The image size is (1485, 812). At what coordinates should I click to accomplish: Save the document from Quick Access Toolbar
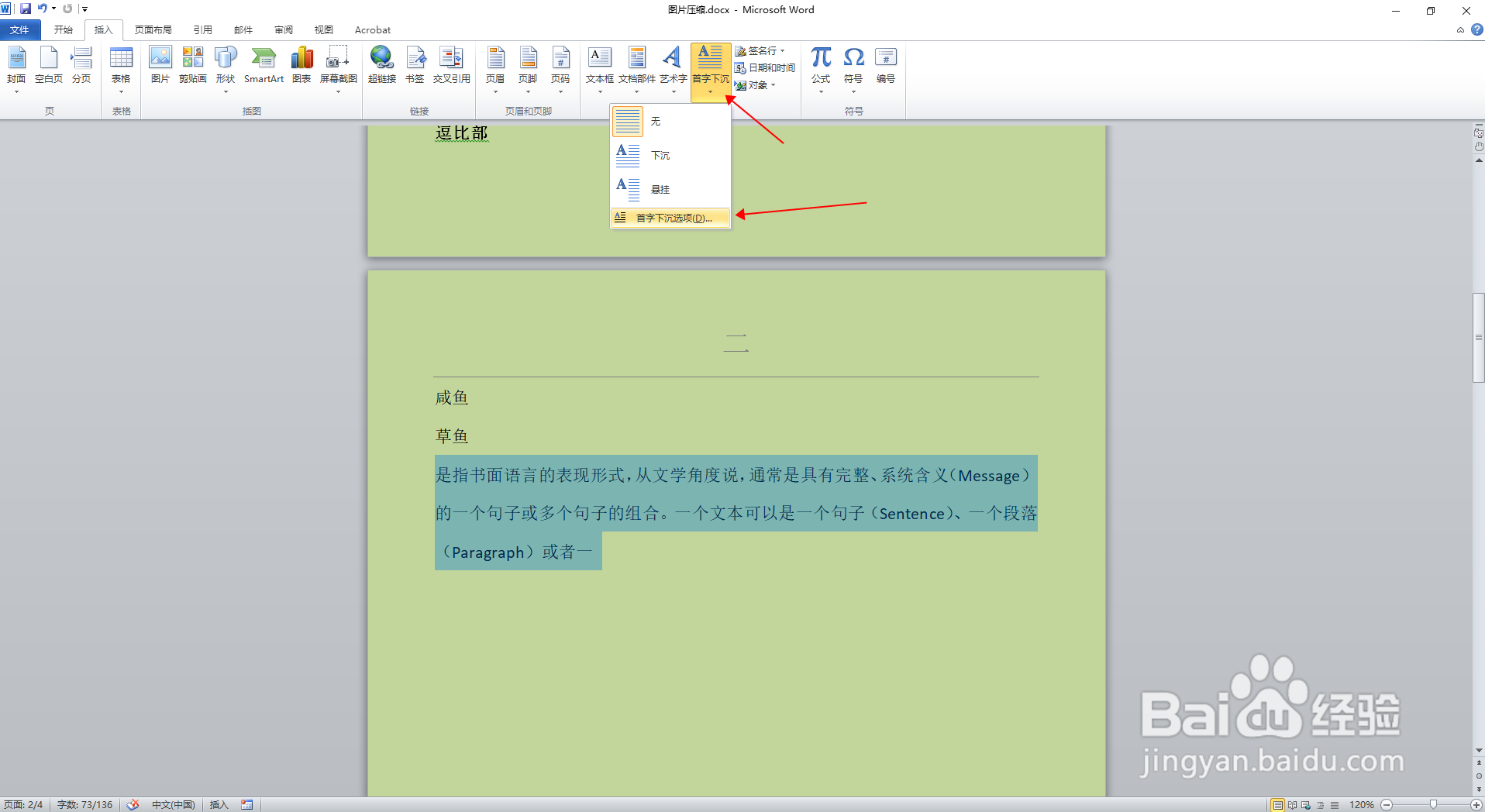(26, 9)
